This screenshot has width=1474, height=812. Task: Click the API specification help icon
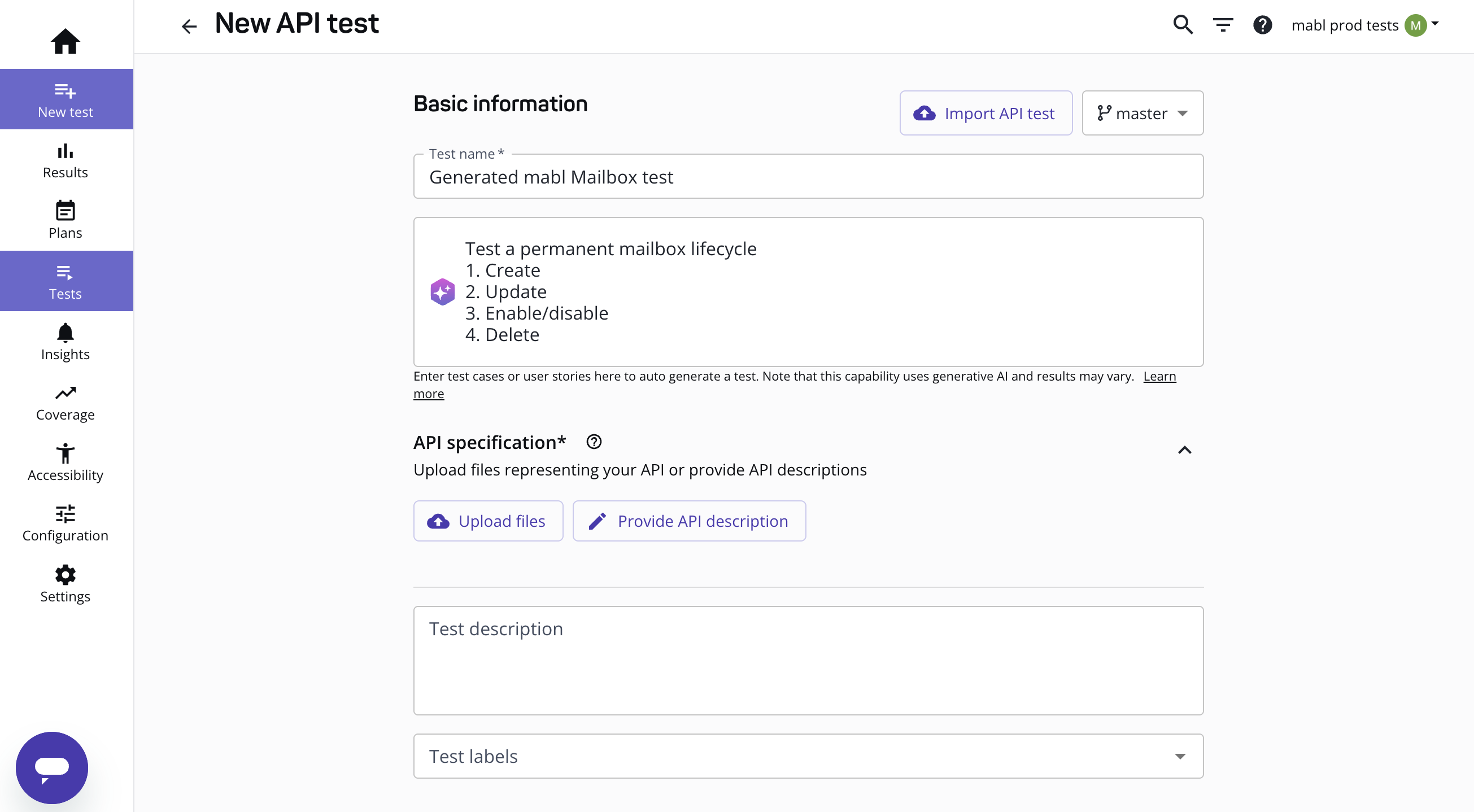(594, 442)
